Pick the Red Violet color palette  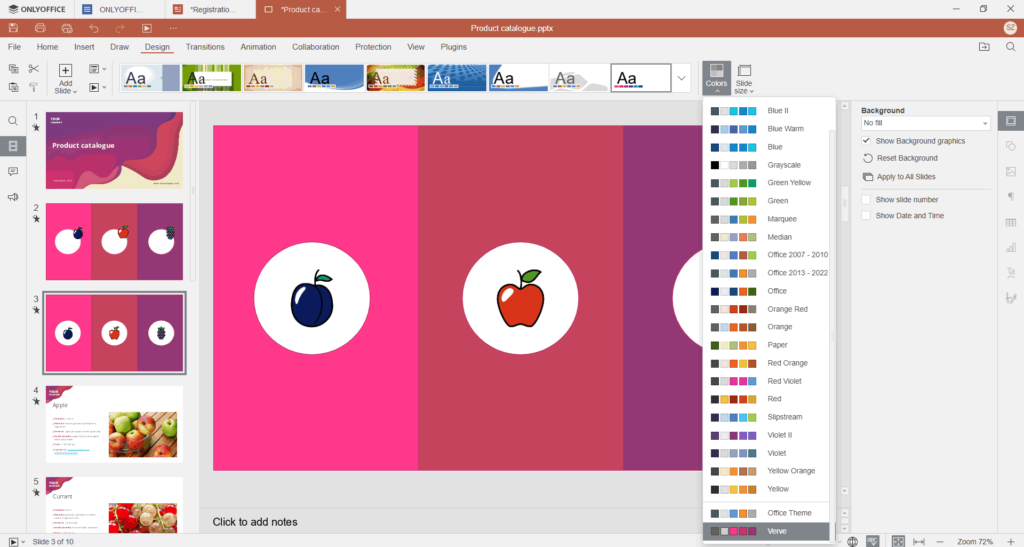(768, 381)
